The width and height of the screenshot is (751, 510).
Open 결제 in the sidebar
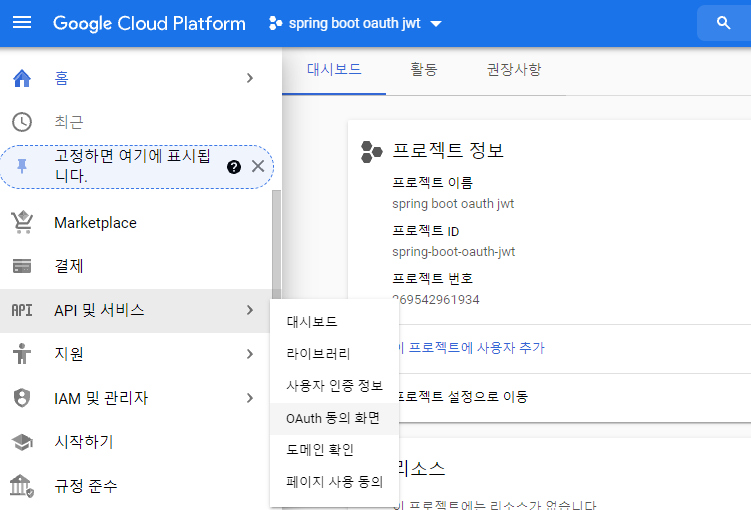[x=68, y=266]
